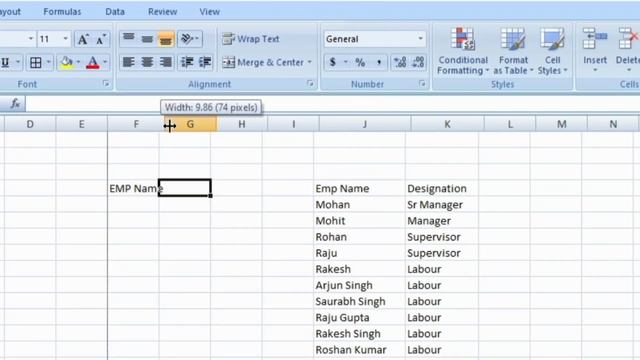640x360 pixels.
Task: Open Fill Color dropdown arrow
Action: 78,62
